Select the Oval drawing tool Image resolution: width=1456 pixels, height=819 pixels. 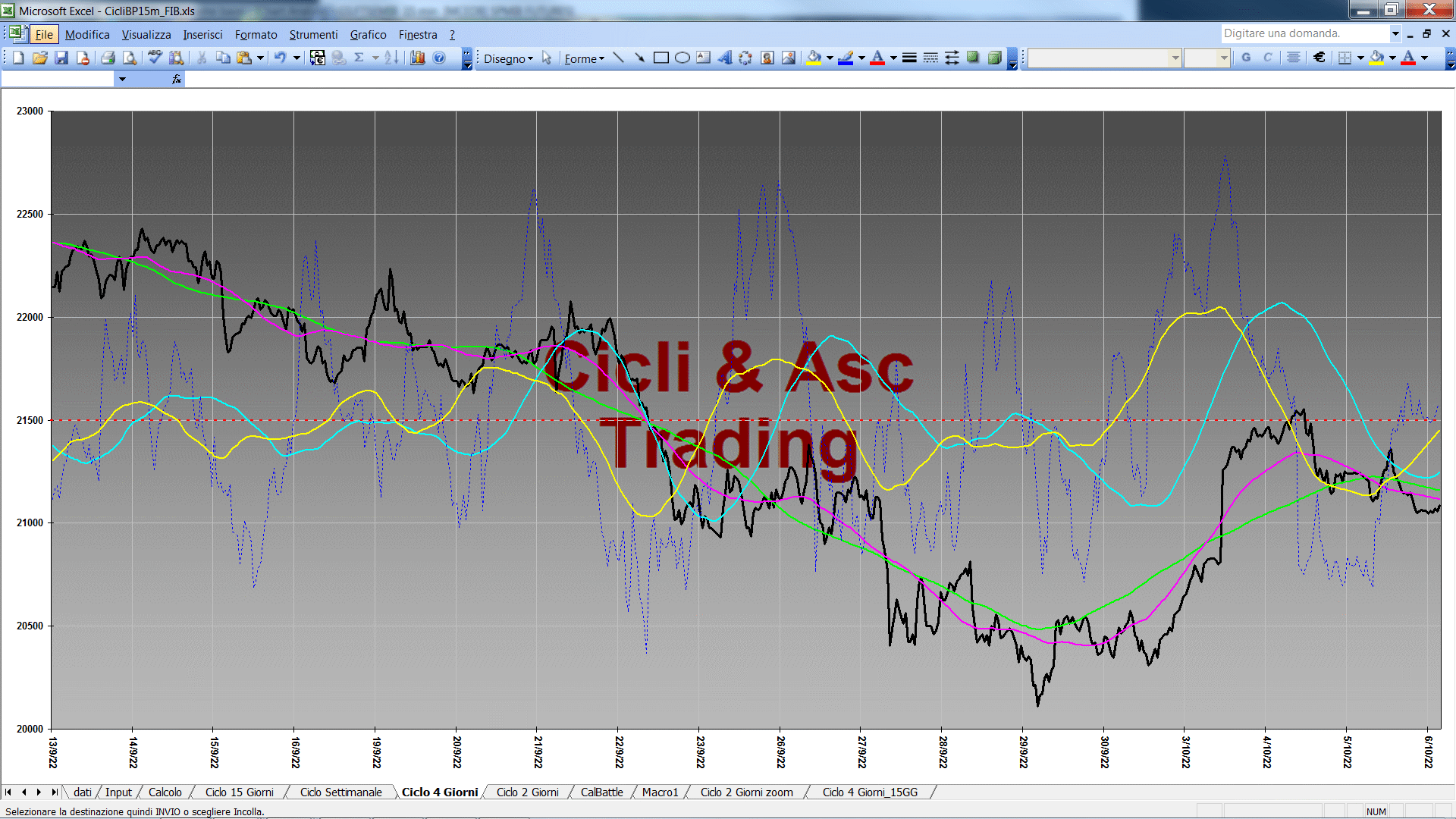click(x=682, y=58)
